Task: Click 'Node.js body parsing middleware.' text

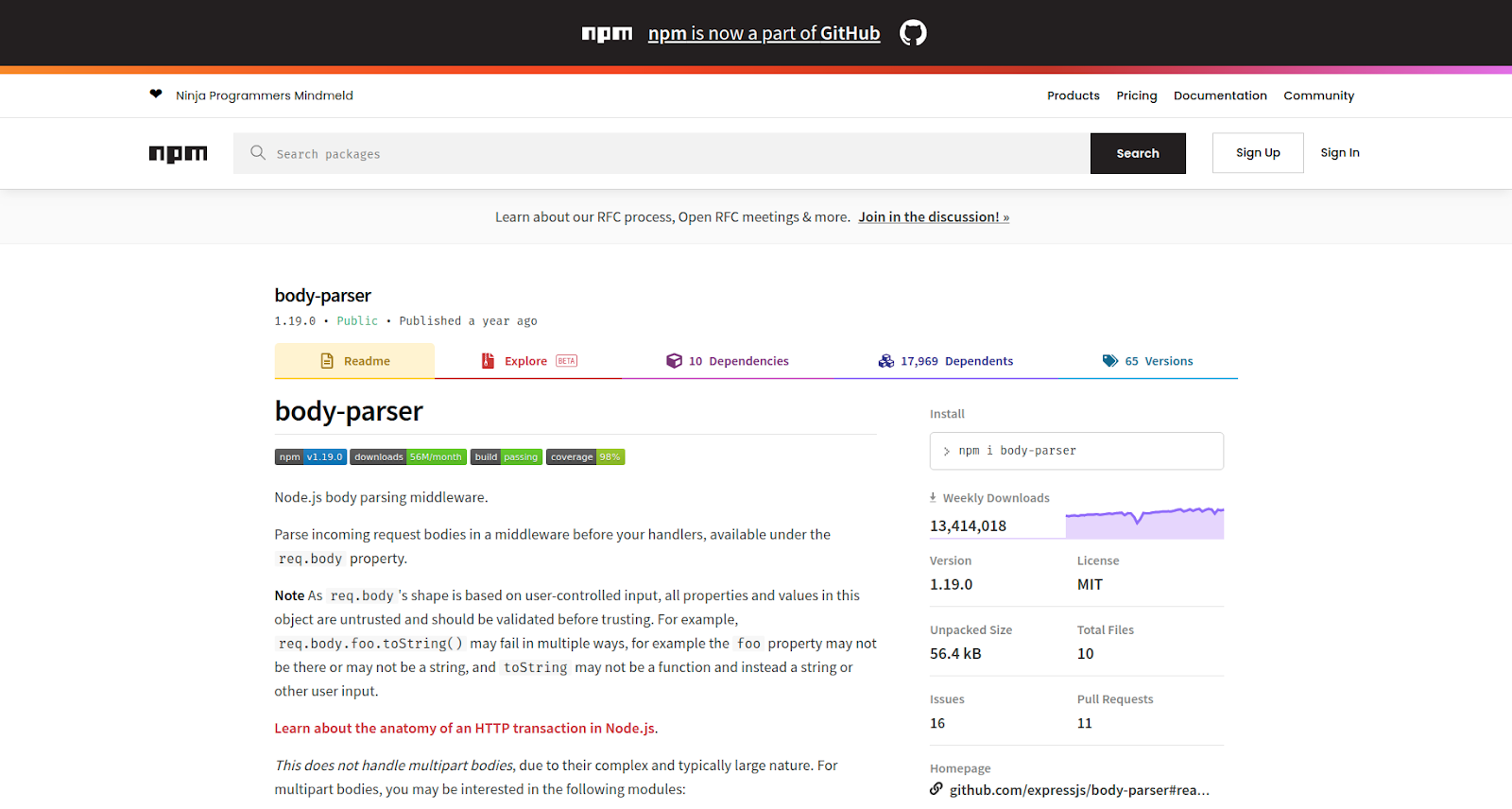Action: click(x=381, y=497)
